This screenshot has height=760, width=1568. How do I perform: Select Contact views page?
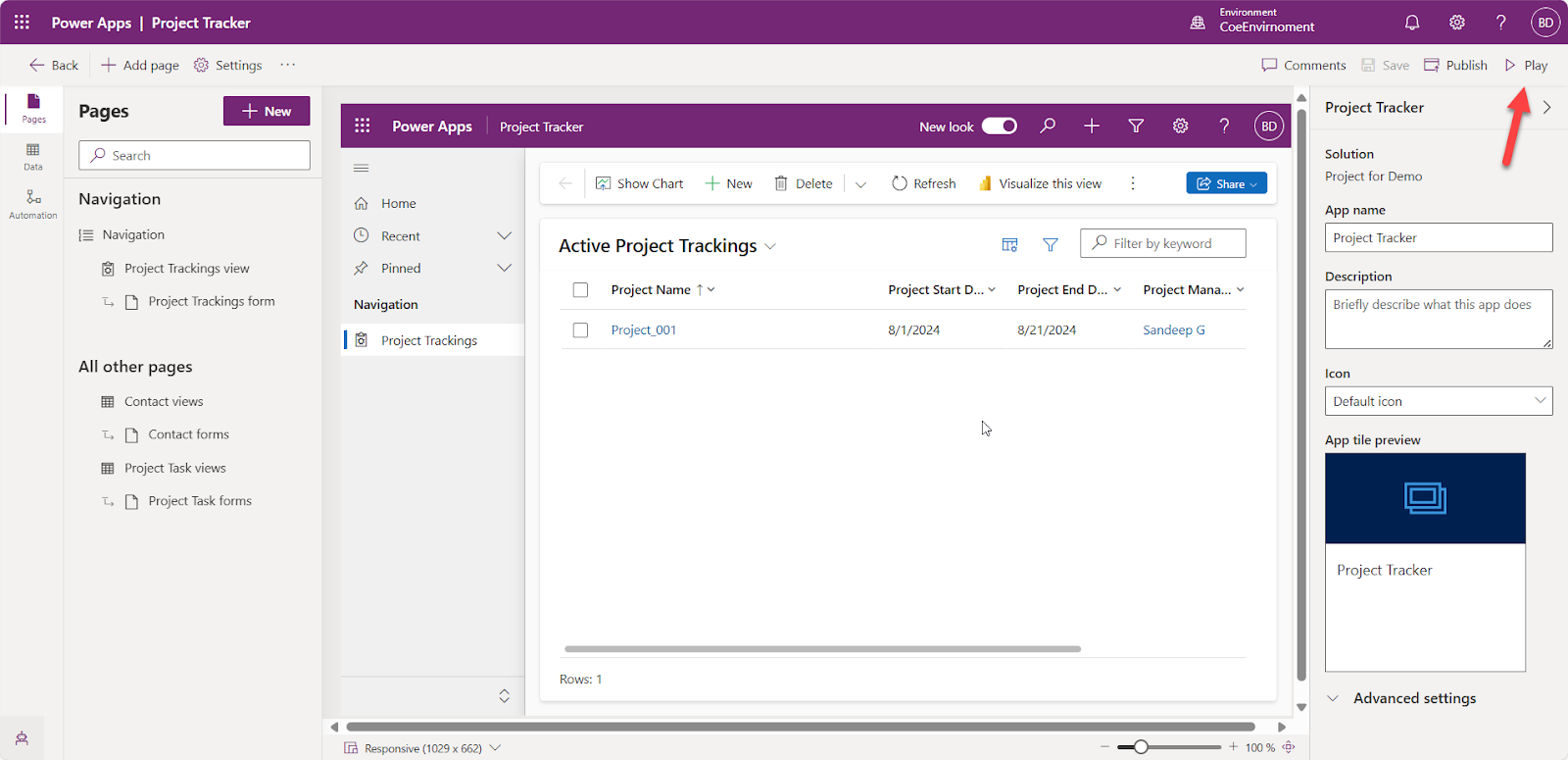[x=164, y=401]
